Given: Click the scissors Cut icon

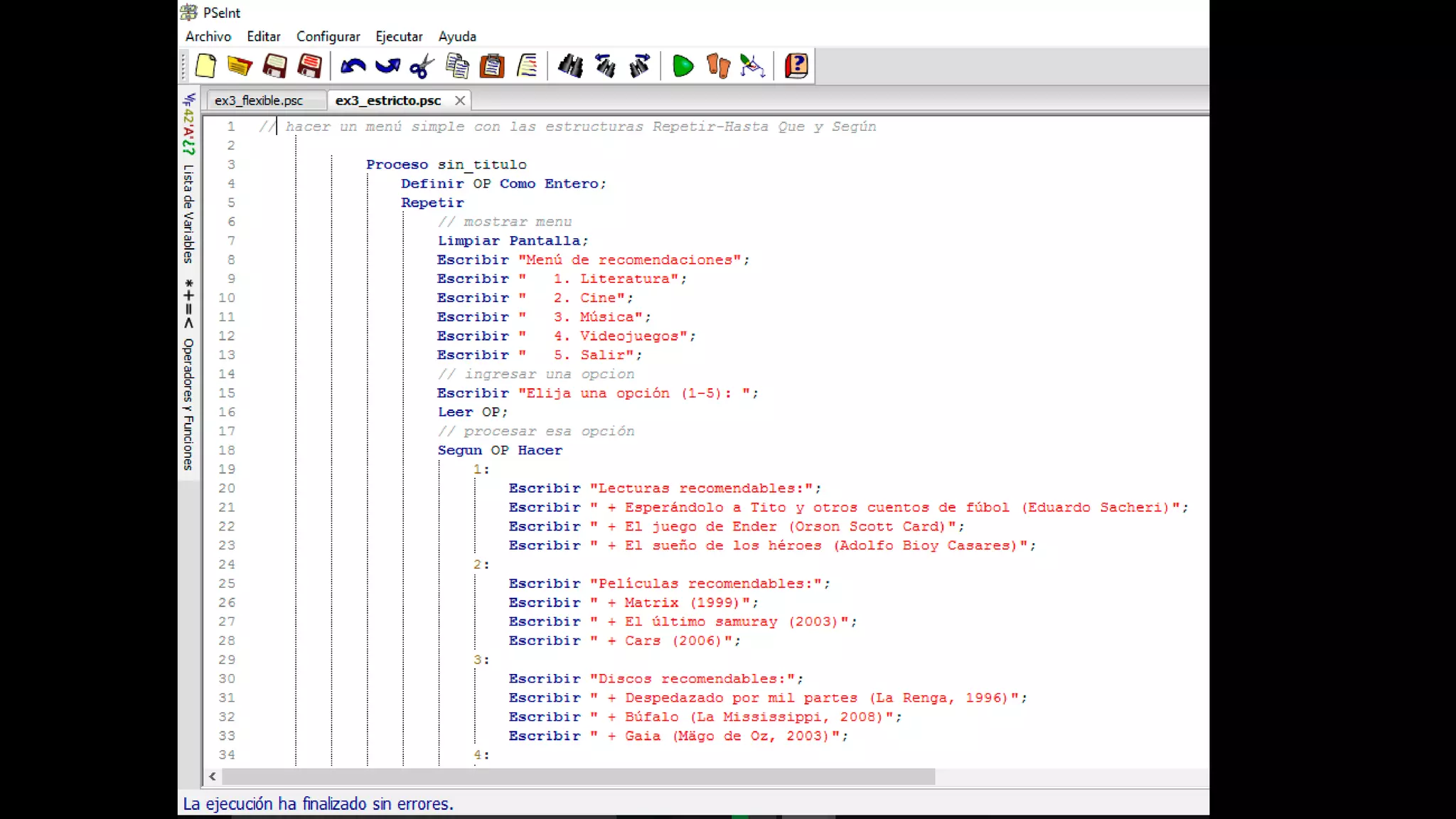Looking at the screenshot, I should coord(422,66).
